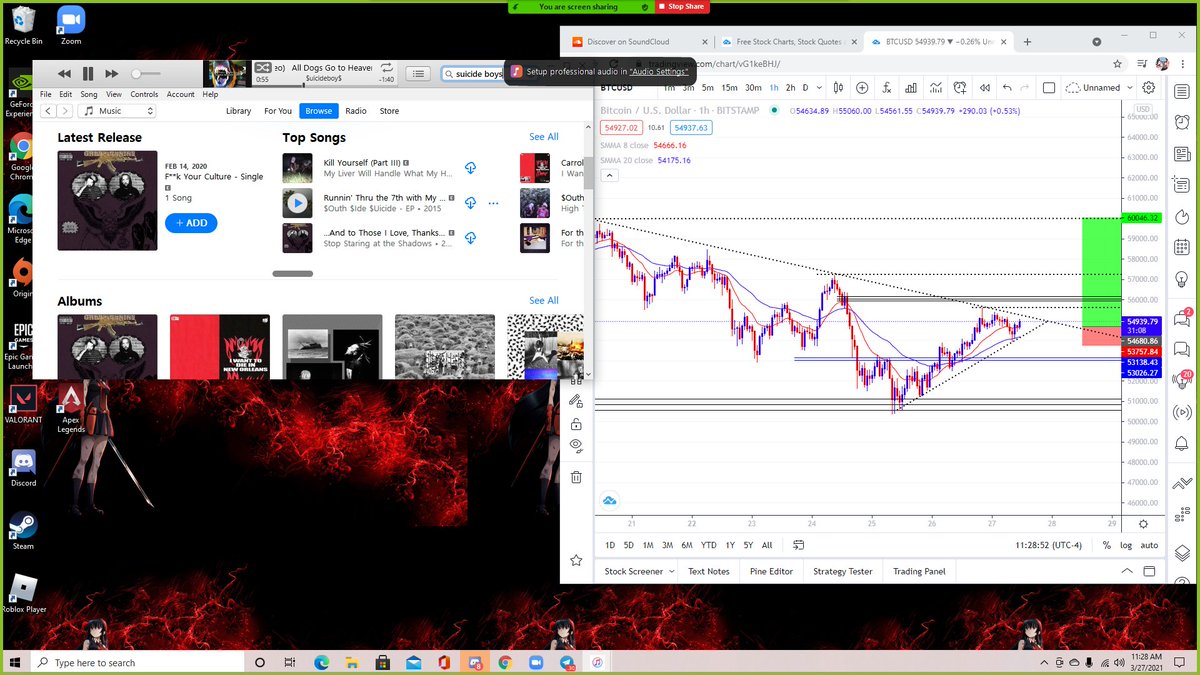
Task: Switch to the Store tab in iTunes
Action: [389, 111]
